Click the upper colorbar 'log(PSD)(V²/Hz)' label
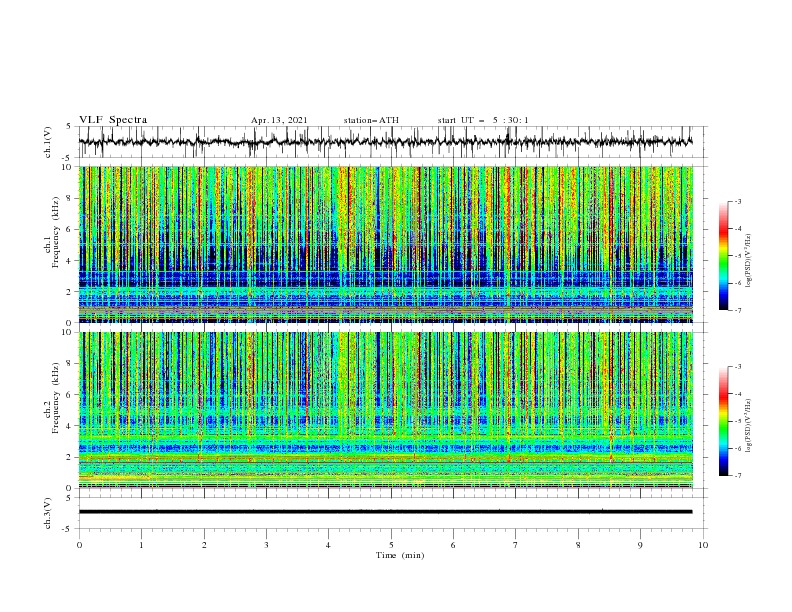This screenshot has height=612, width=792. tap(748, 261)
